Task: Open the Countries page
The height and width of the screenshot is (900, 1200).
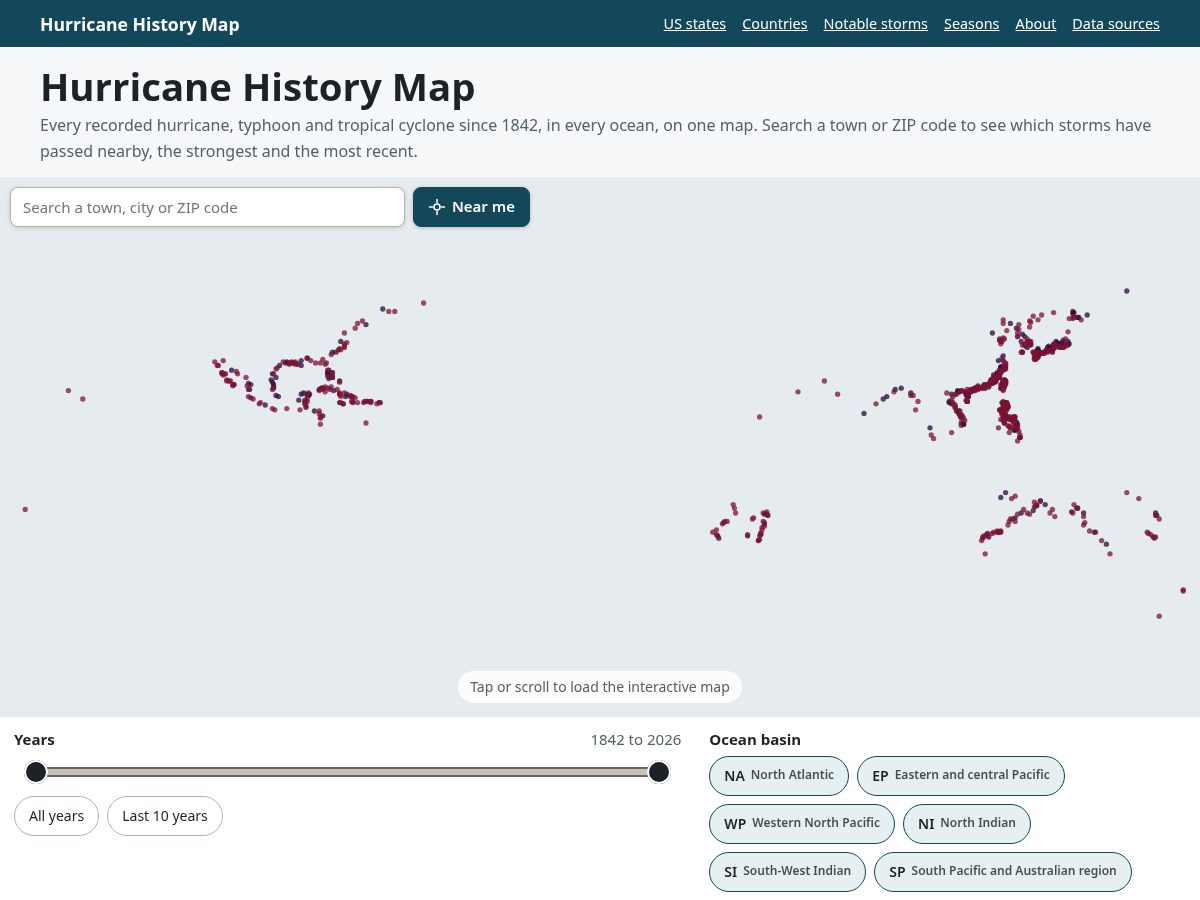Action: click(775, 24)
